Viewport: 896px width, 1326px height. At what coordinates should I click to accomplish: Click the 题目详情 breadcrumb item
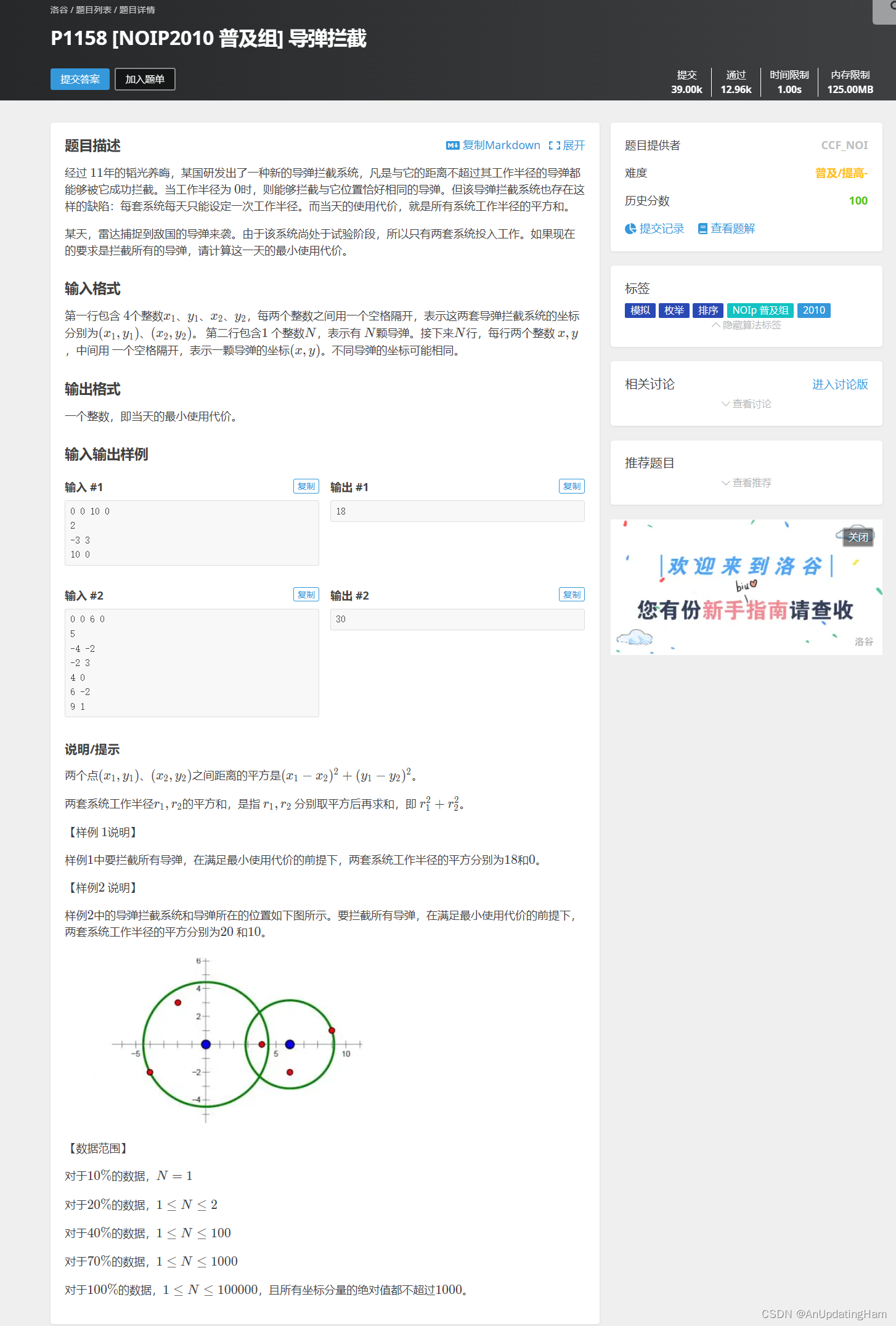137,10
